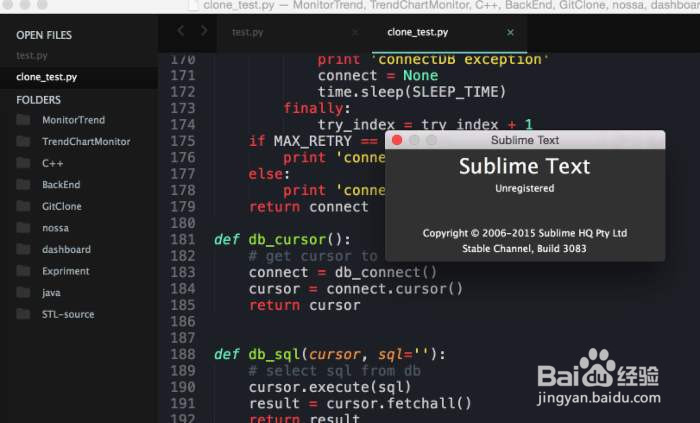The height and width of the screenshot is (423, 700).
Task: Click the MonitorTrend folder icon
Action: tap(23, 120)
